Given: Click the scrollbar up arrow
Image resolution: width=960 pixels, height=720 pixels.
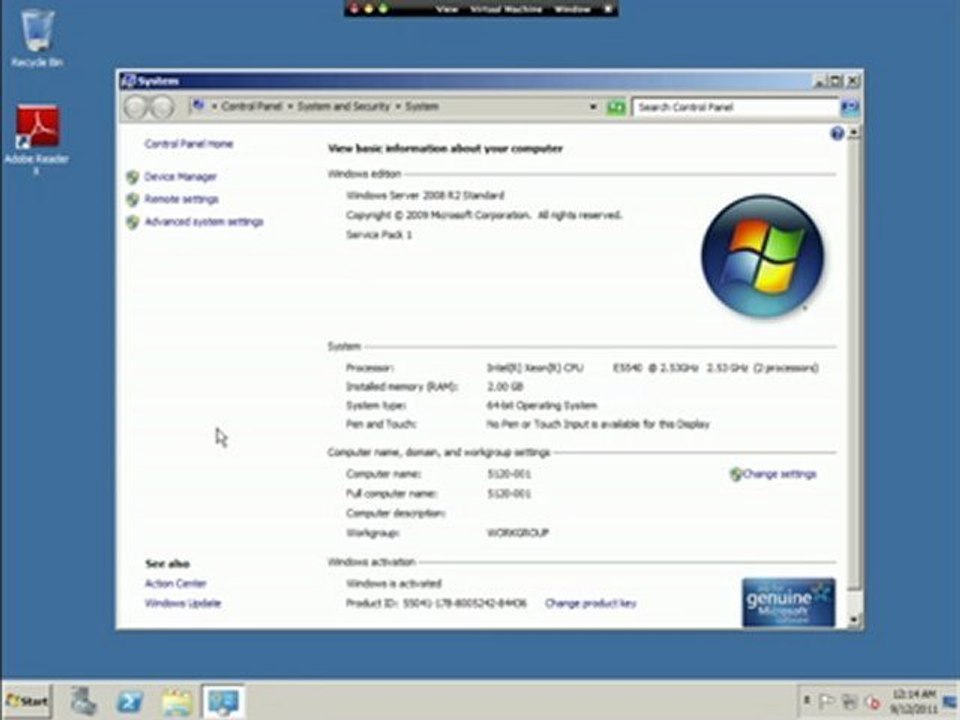Looking at the screenshot, I should [x=853, y=132].
